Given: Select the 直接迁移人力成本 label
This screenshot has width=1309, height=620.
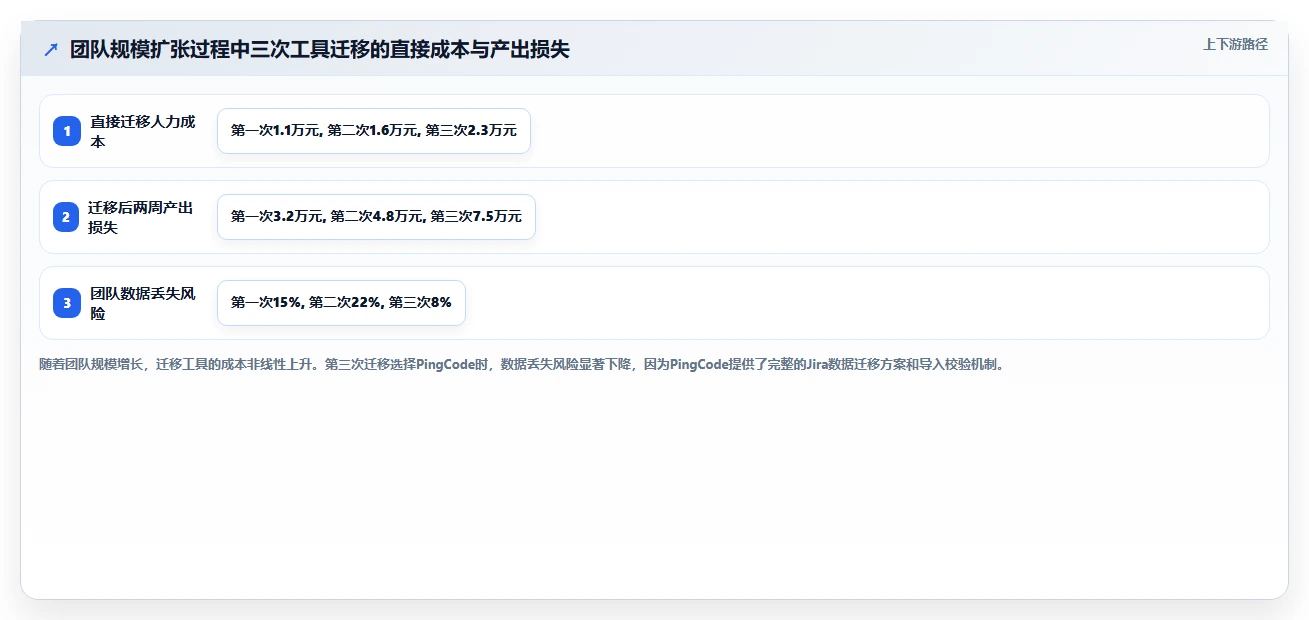Looking at the screenshot, I should click(144, 131).
